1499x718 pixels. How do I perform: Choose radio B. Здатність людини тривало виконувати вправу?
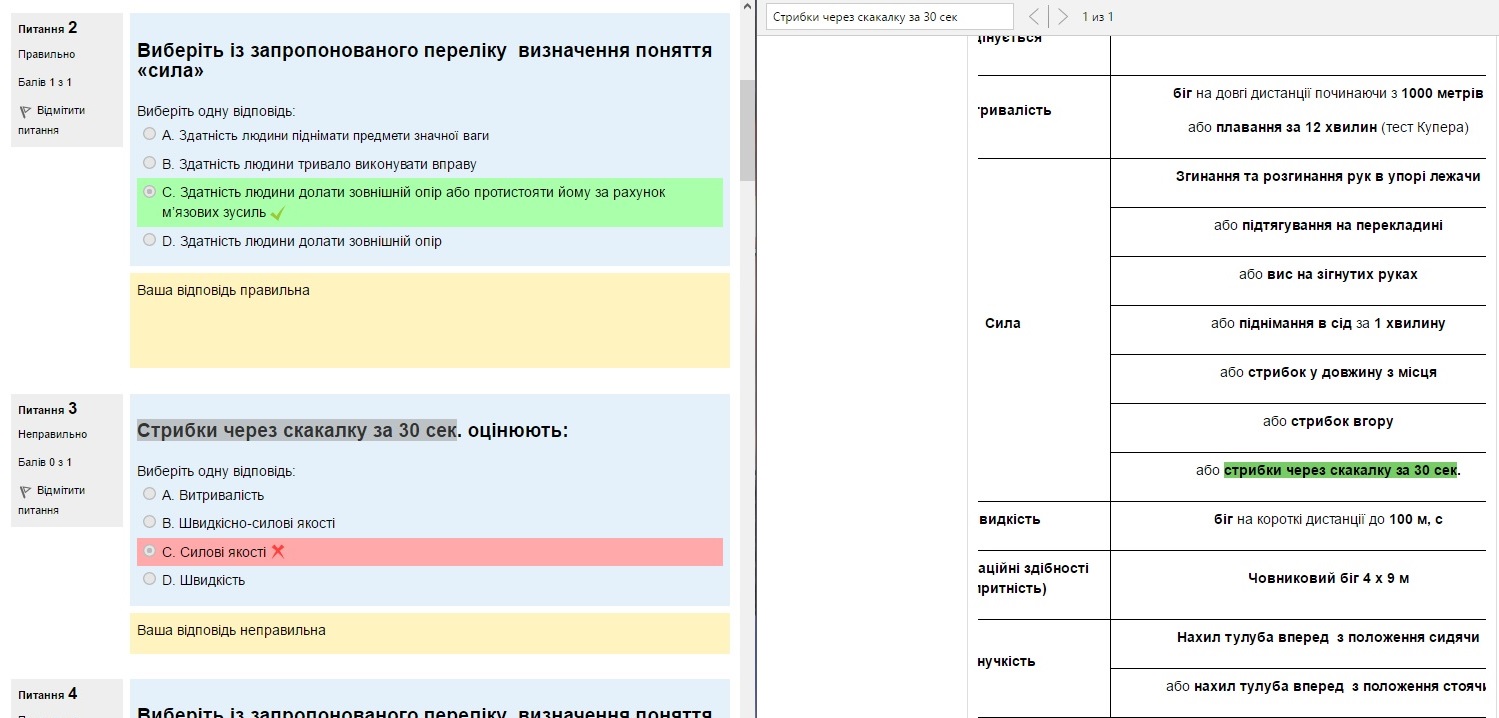pos(150,163)
